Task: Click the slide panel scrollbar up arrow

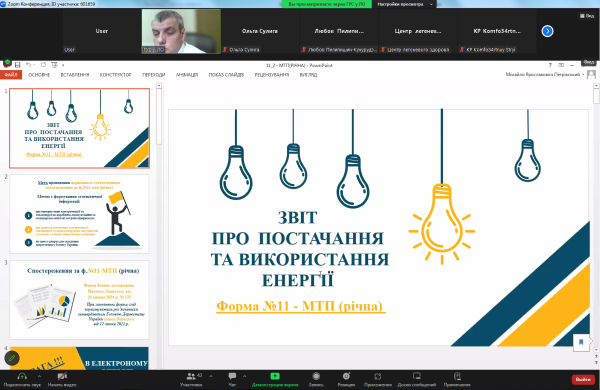Action: coord(159,86)
